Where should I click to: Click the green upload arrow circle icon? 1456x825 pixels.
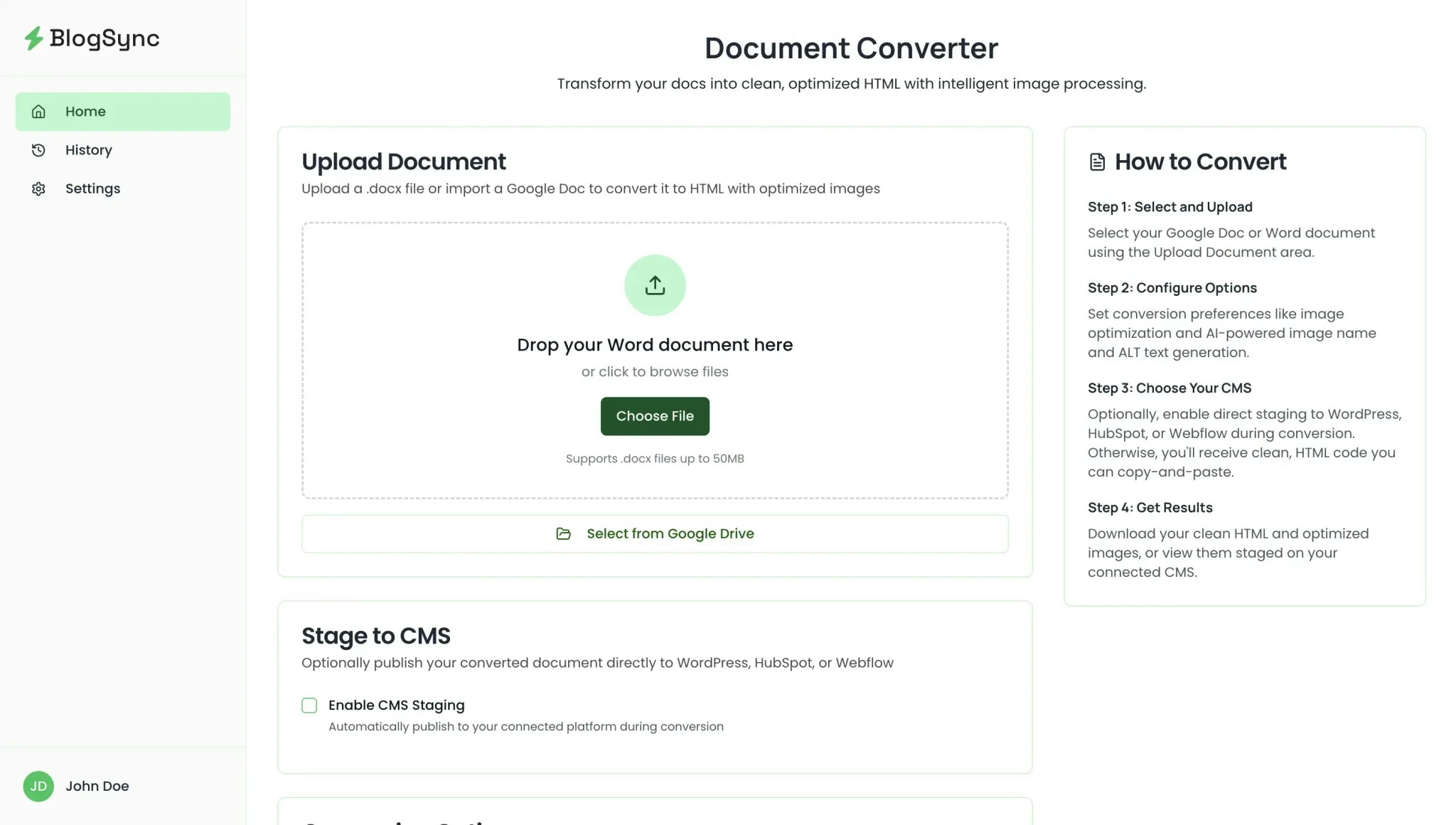tap(655, 285)
